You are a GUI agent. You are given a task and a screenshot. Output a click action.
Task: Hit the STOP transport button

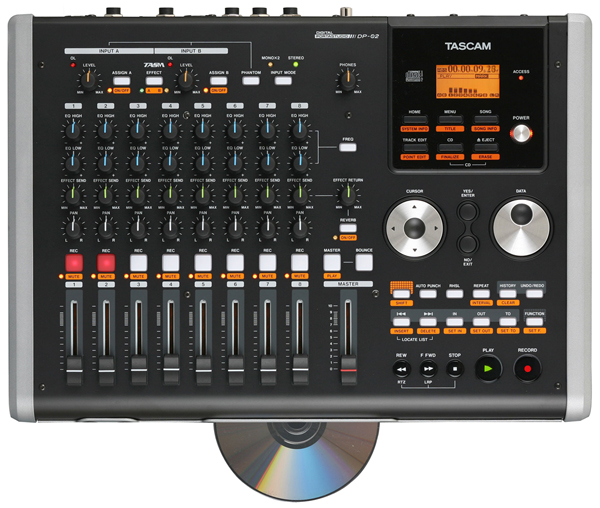click(x=454, y=368)
